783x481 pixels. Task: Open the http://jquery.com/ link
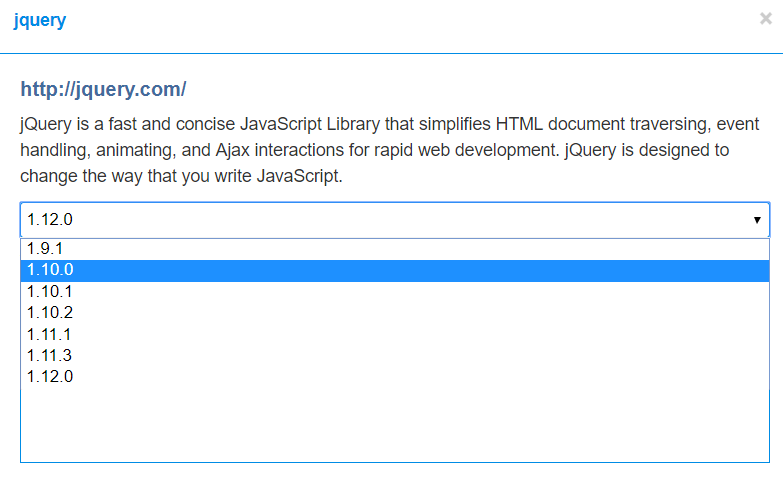[x=103, y=89]
